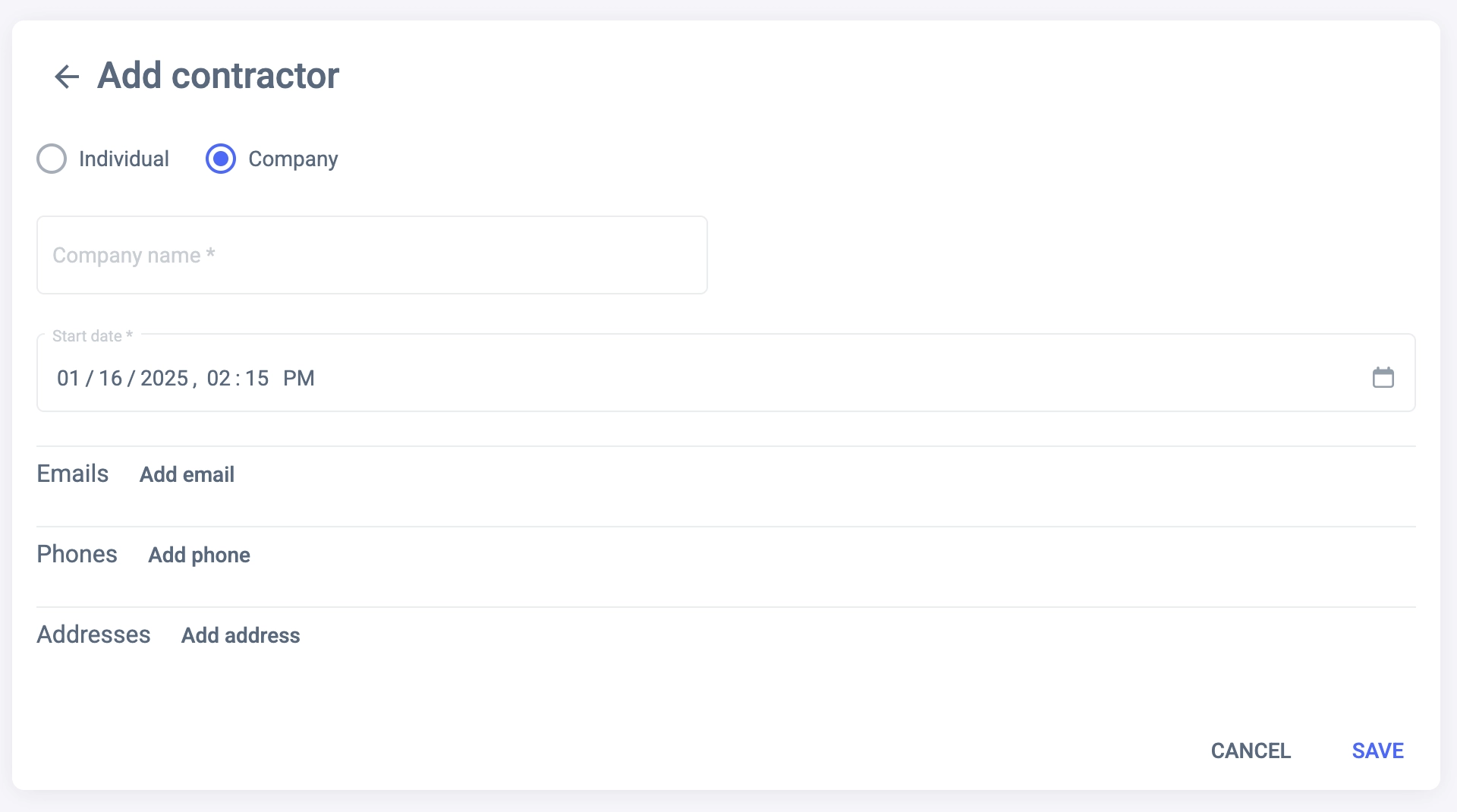Select the hour segment '02' in Start date

[x=219, y=378]
